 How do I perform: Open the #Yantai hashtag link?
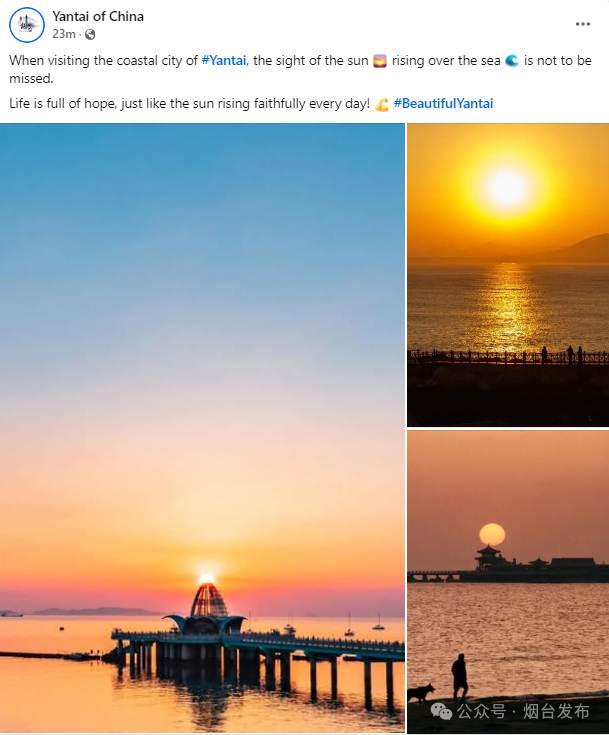pos(224,60)
